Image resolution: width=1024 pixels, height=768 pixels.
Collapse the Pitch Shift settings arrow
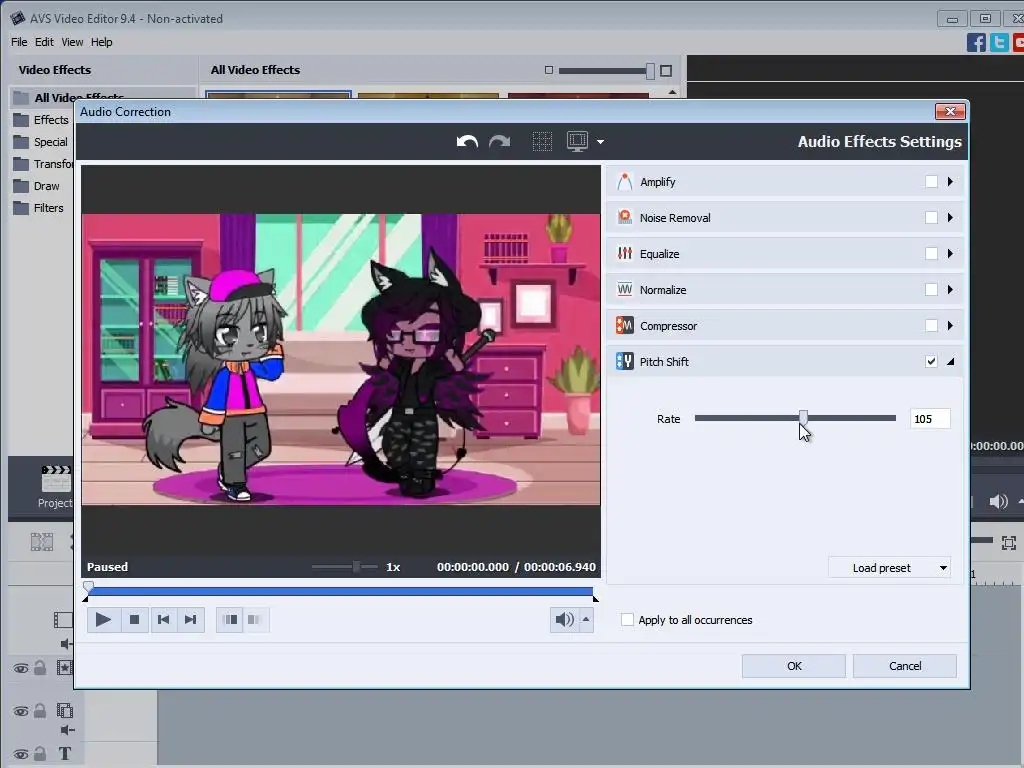click(x=950, y=361)
